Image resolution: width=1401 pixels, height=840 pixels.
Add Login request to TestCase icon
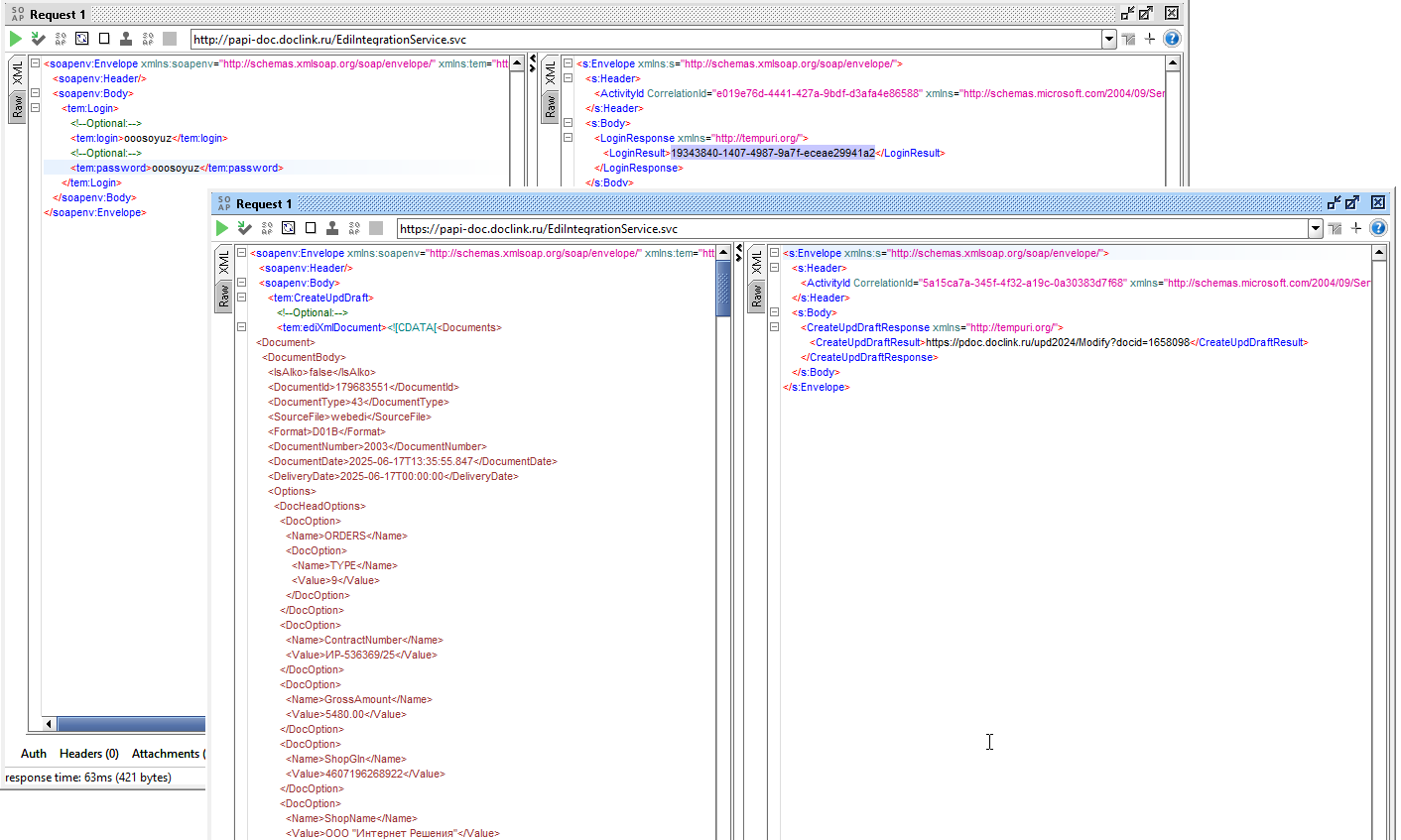click(x=38, y=39)
